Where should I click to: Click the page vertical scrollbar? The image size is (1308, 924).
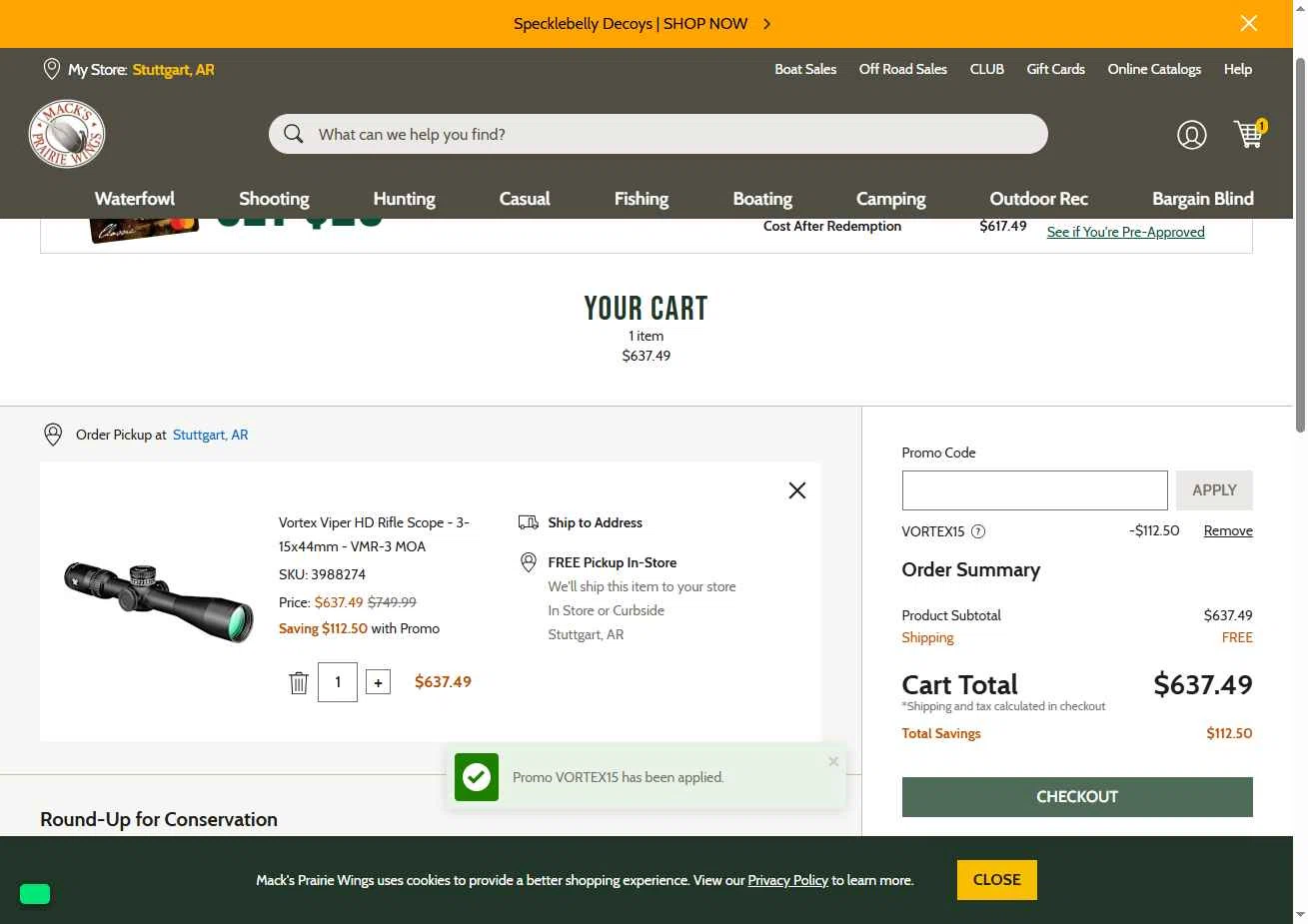click(1300, 245)
